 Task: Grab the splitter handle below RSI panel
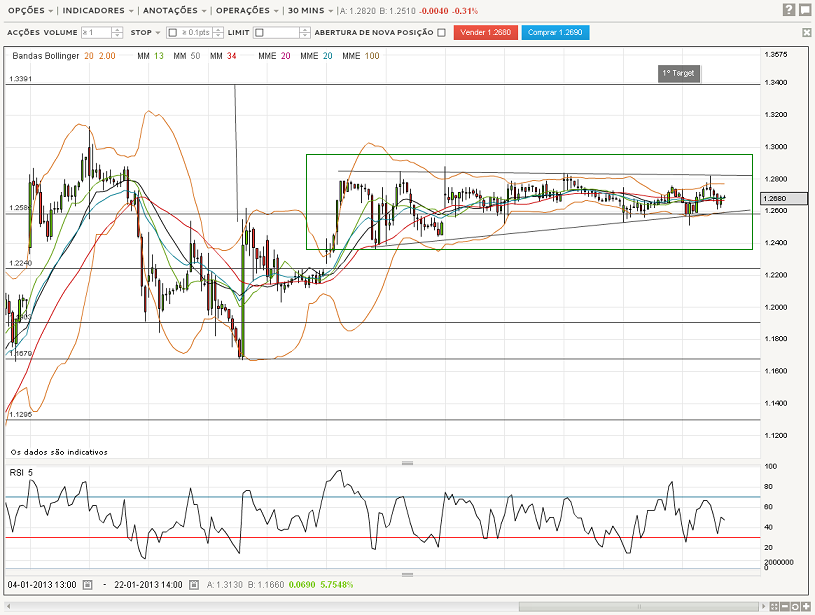point(408,575)
